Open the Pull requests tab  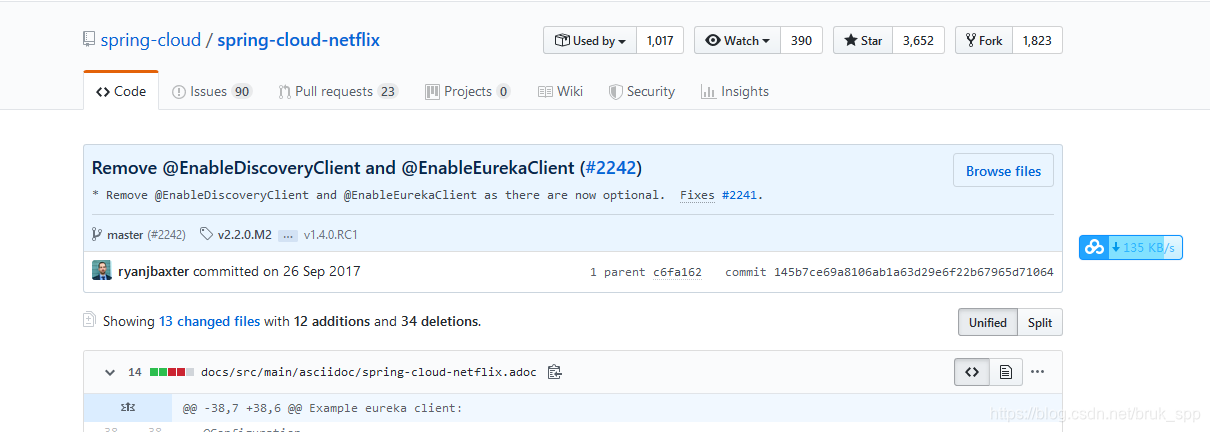[338, 91]
